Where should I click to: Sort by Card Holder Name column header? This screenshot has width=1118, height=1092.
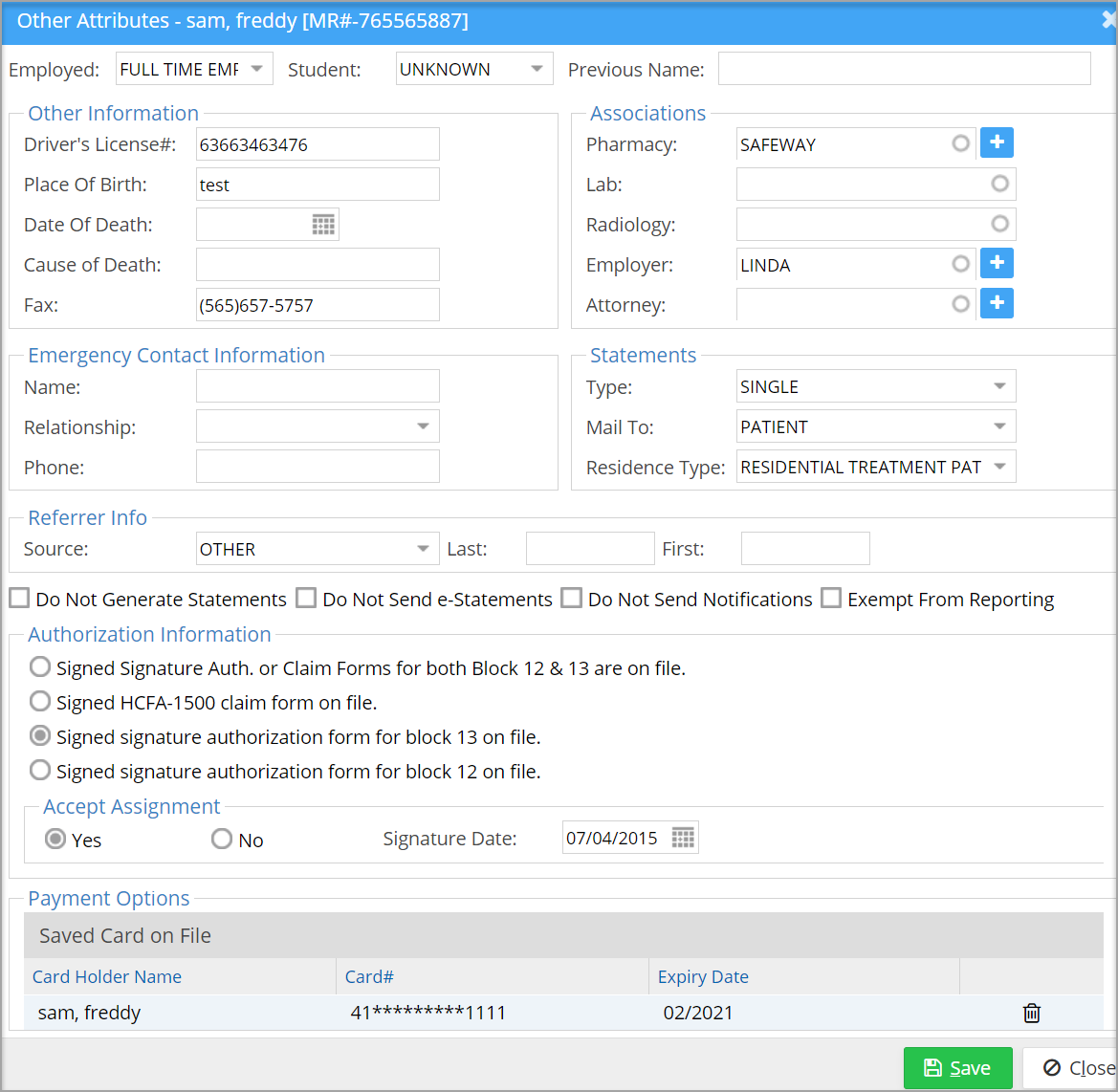point(107,976)
